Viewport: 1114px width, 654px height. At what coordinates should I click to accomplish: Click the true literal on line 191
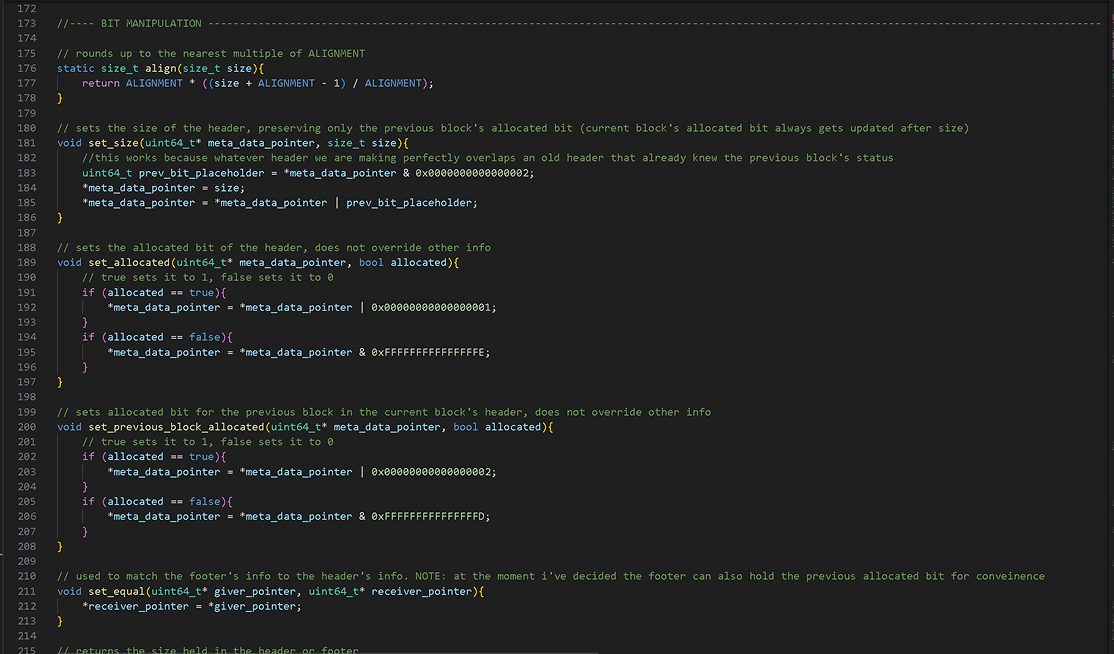201,292
